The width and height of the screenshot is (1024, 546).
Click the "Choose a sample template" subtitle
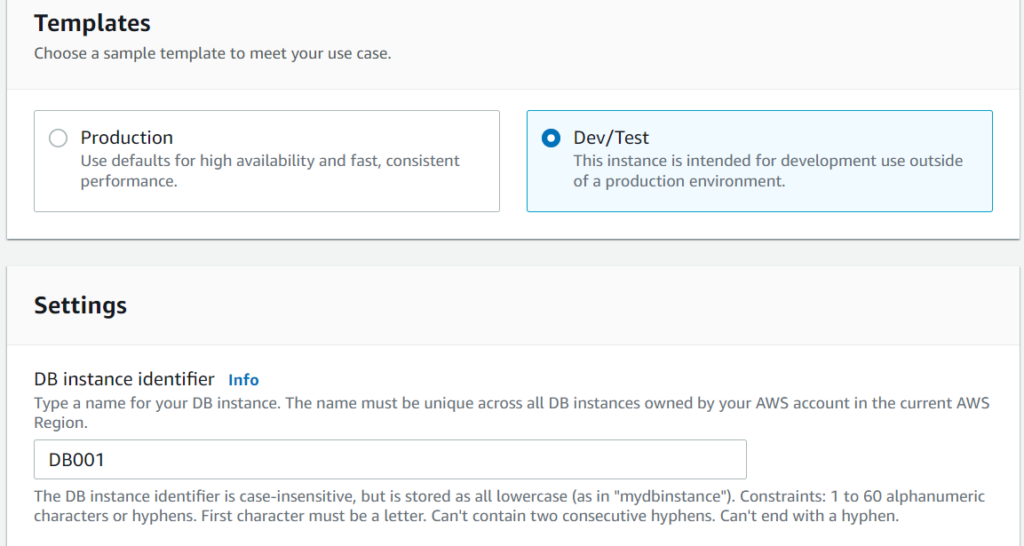coord(212,53)
